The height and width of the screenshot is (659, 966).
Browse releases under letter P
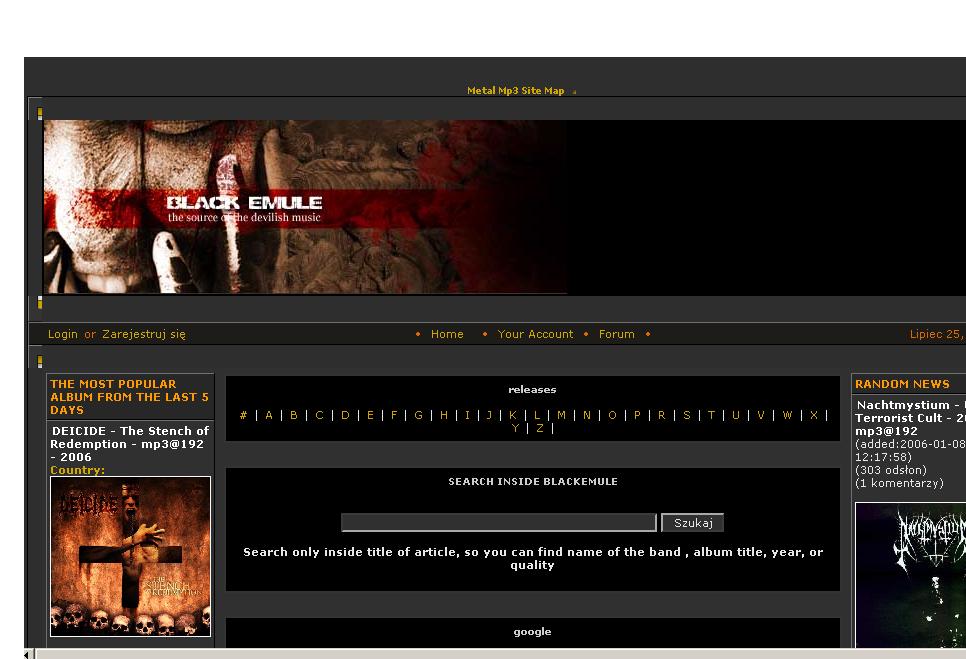tap(637, 415)
